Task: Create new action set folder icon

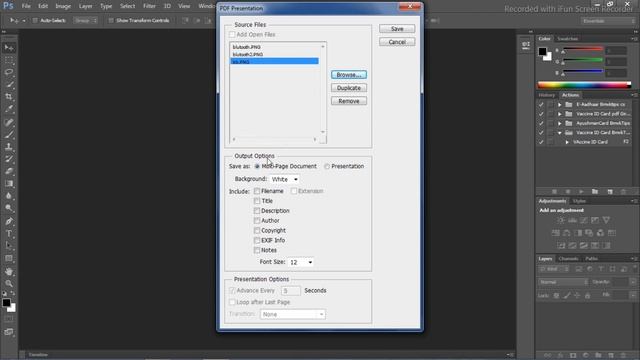Action: (595, 191)
